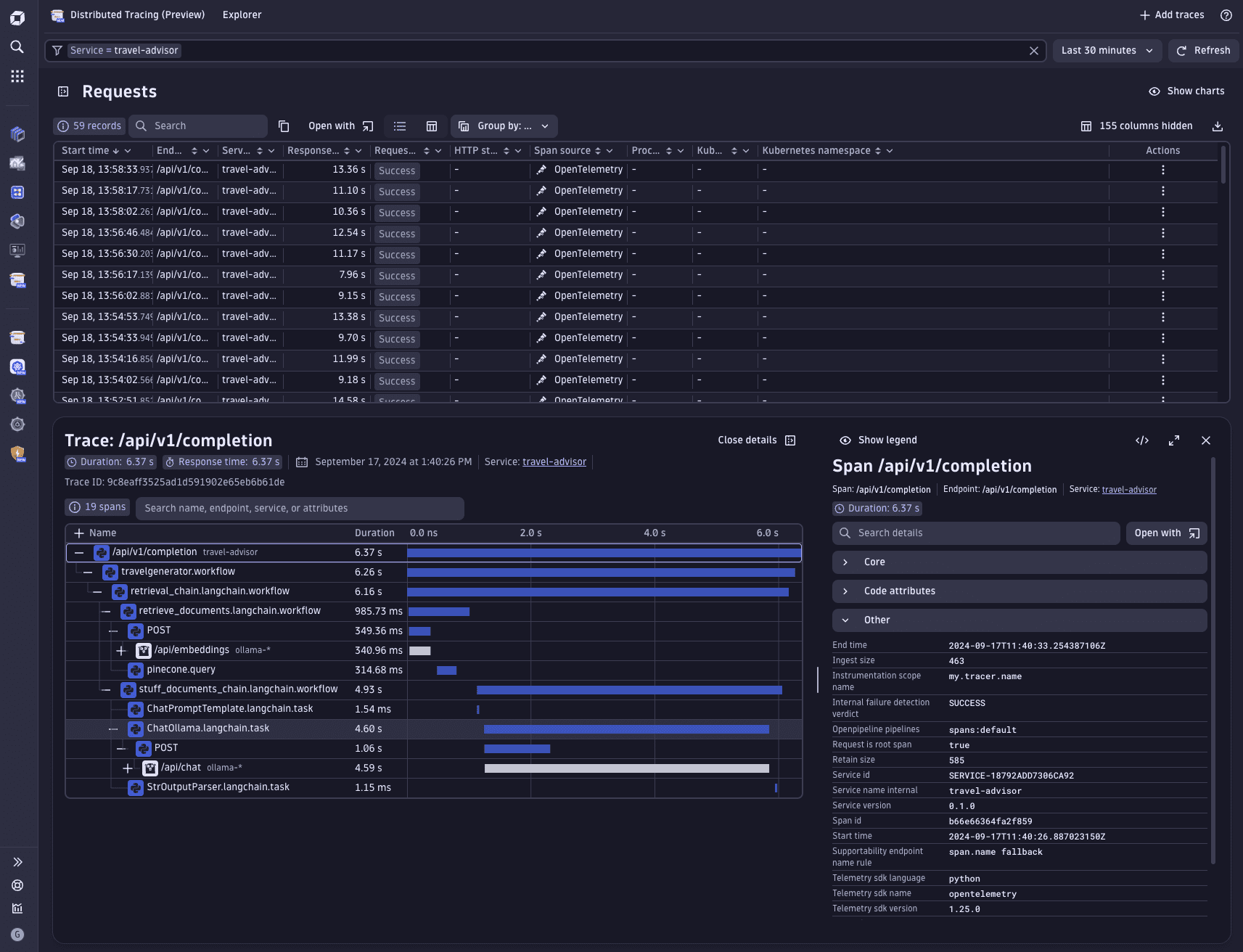Download the requests table data
The height and width of the screenshot is (952, 1243).
1218,126
